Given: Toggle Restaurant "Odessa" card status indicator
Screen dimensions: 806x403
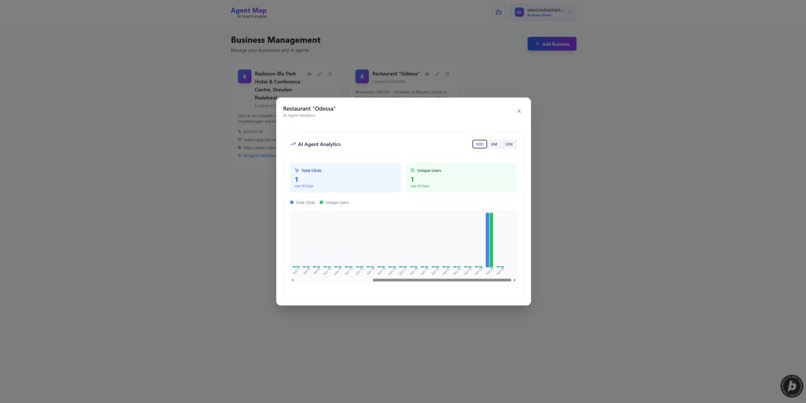Looking at the screenshot, I should click(427, 74).
